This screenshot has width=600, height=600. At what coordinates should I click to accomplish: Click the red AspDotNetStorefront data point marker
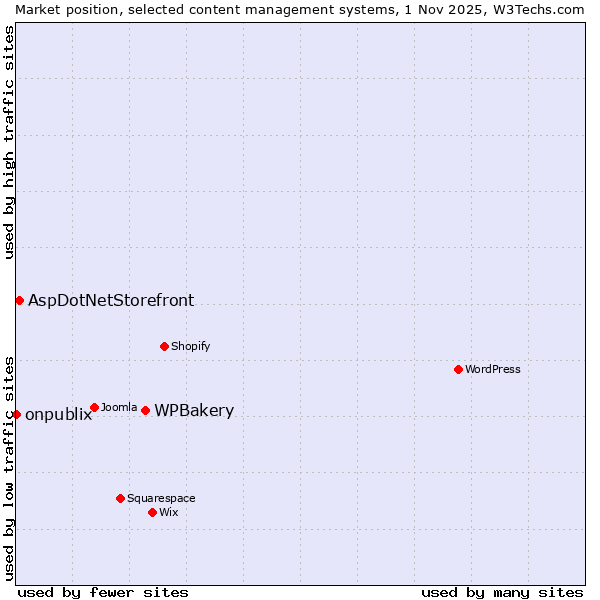[19, 300]
